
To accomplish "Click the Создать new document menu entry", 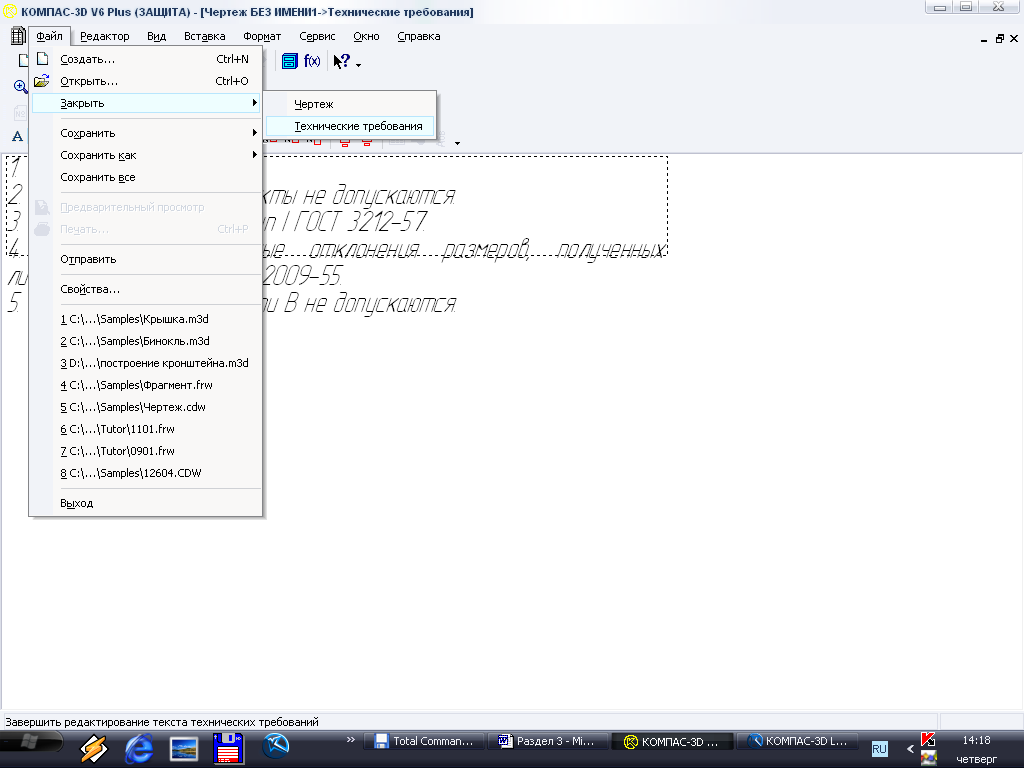I will pyautogui.click(x=146, y=59).
